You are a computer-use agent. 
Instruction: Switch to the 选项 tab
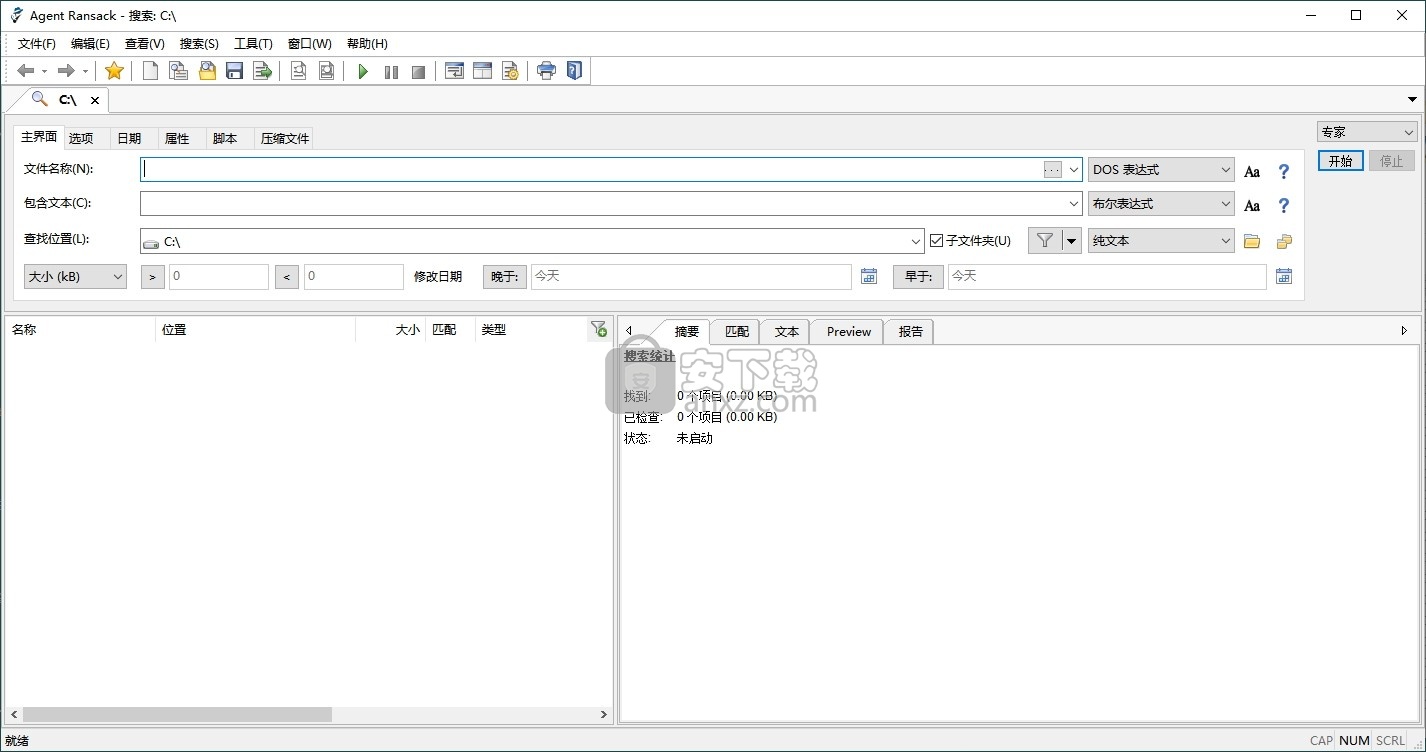[81, 139]
